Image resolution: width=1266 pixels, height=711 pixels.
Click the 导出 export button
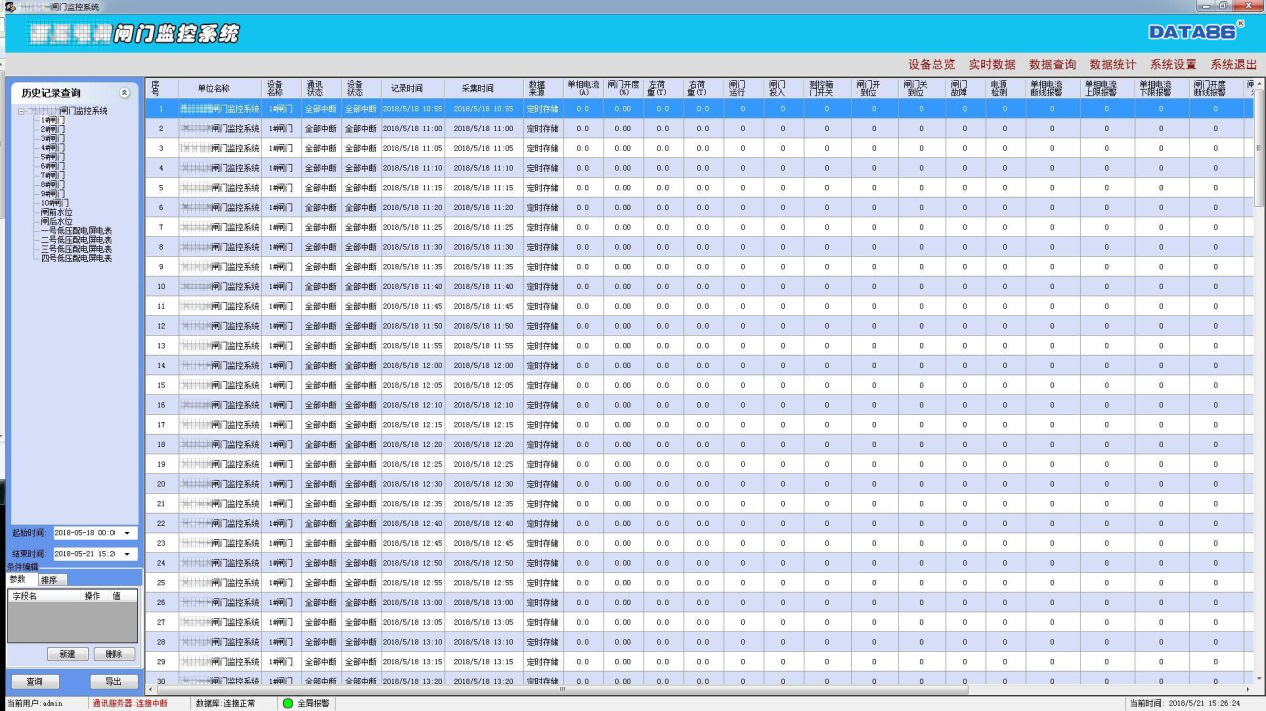(114, 681)
